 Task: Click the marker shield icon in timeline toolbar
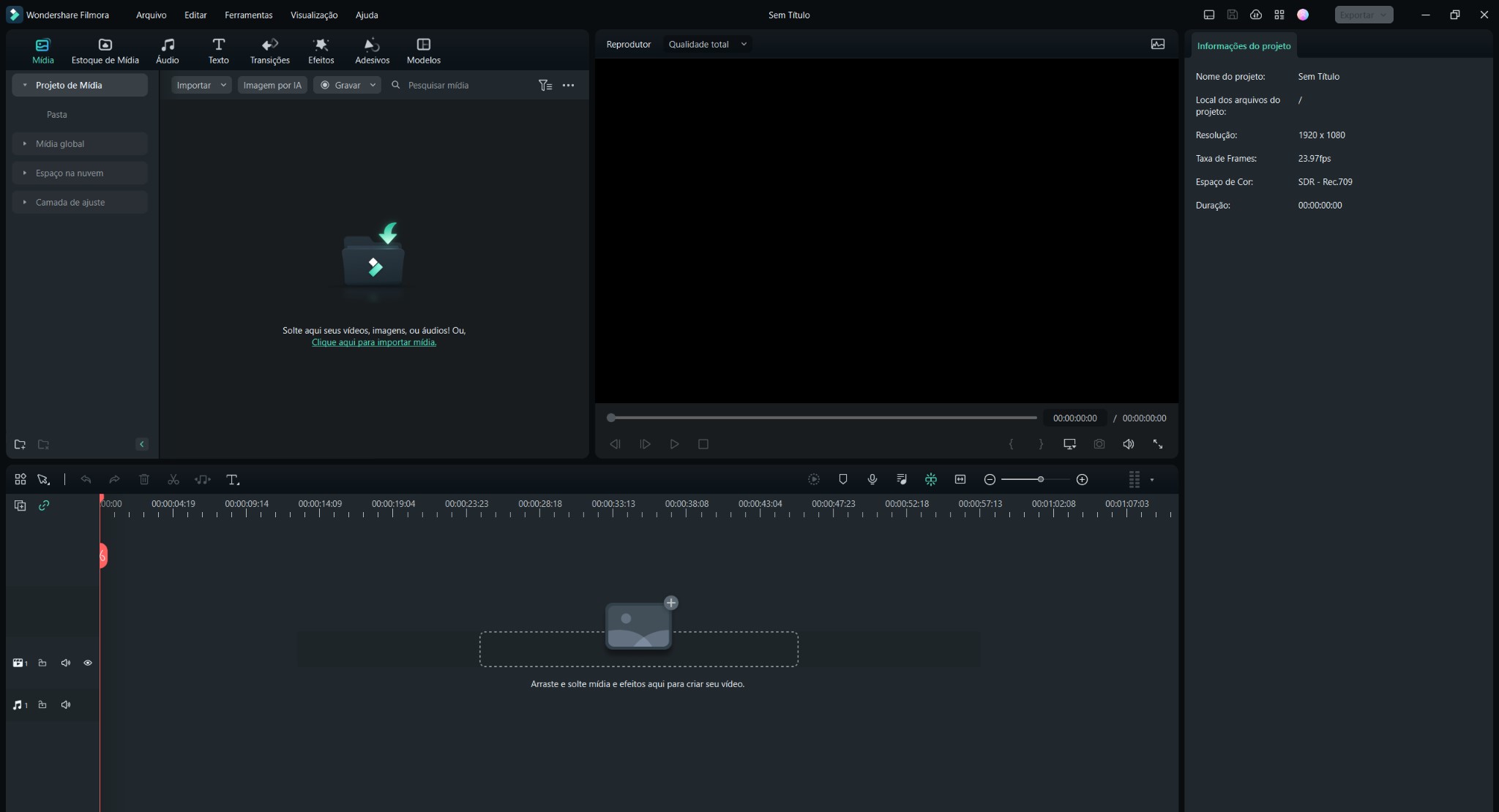[842, 479]
